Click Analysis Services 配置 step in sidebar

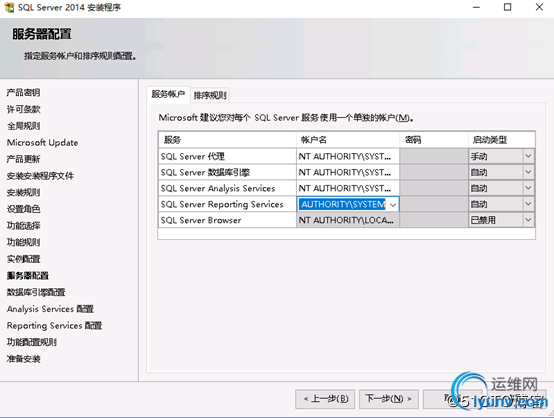pos(50,309)
